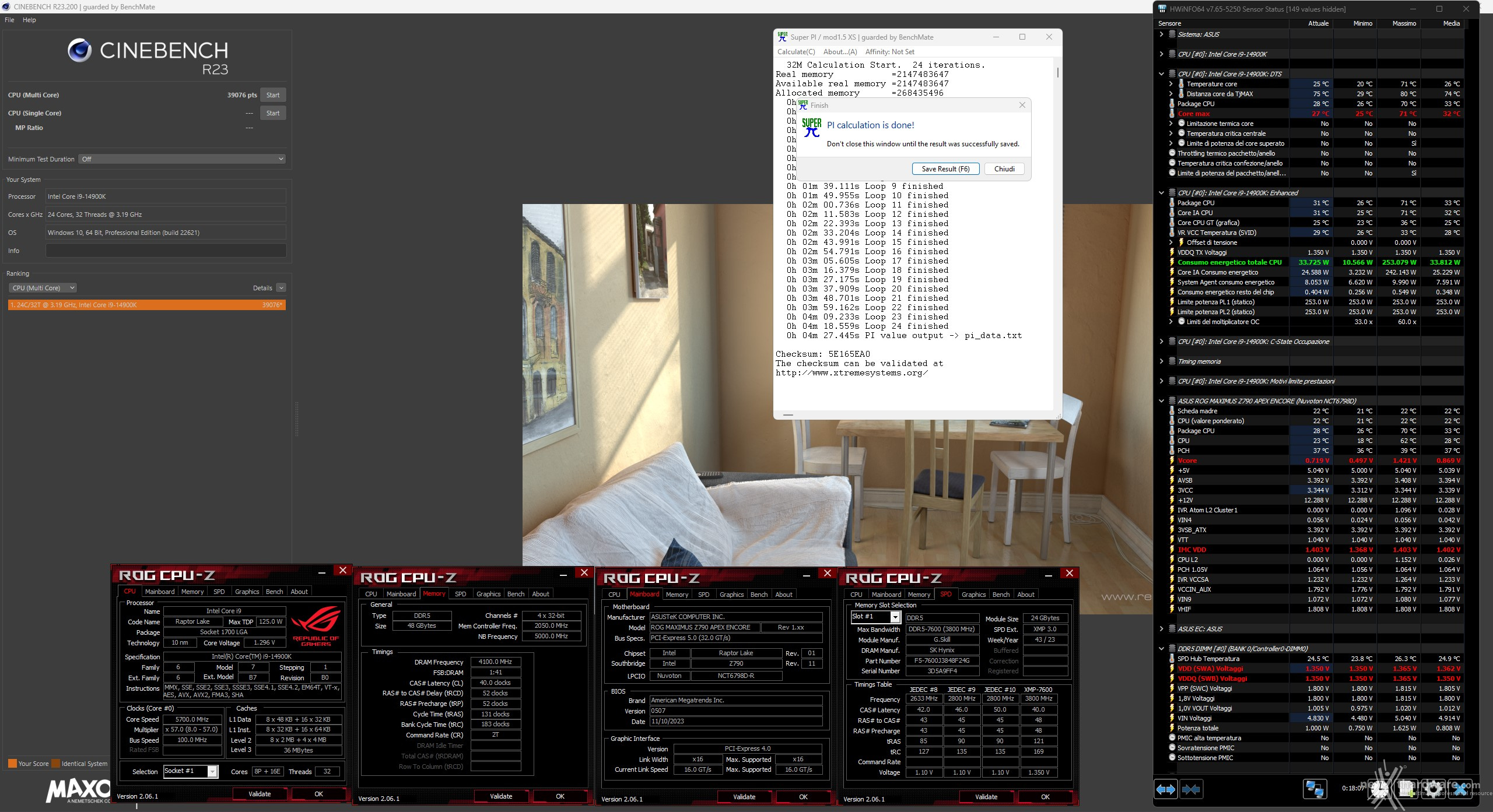Collapse DDR5 DIMM [#0] sensor group

[1161, 649]
